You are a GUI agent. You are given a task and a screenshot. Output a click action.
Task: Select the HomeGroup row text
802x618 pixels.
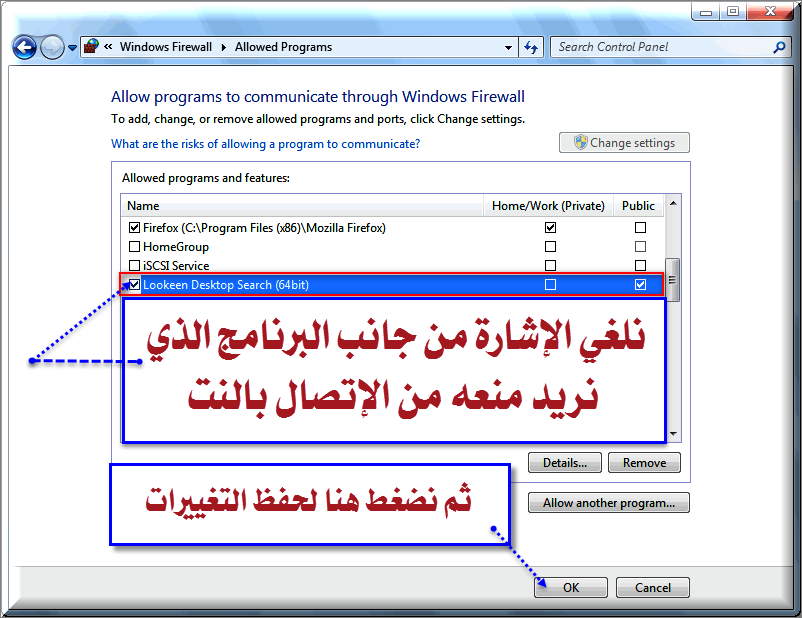point(176,247)
